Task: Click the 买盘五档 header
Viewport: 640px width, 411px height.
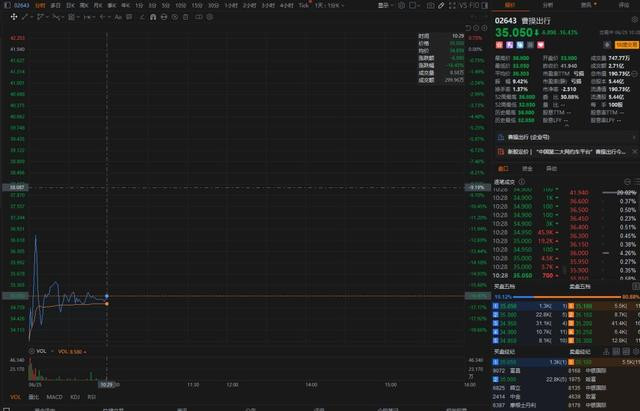Action: coord(504,287)
